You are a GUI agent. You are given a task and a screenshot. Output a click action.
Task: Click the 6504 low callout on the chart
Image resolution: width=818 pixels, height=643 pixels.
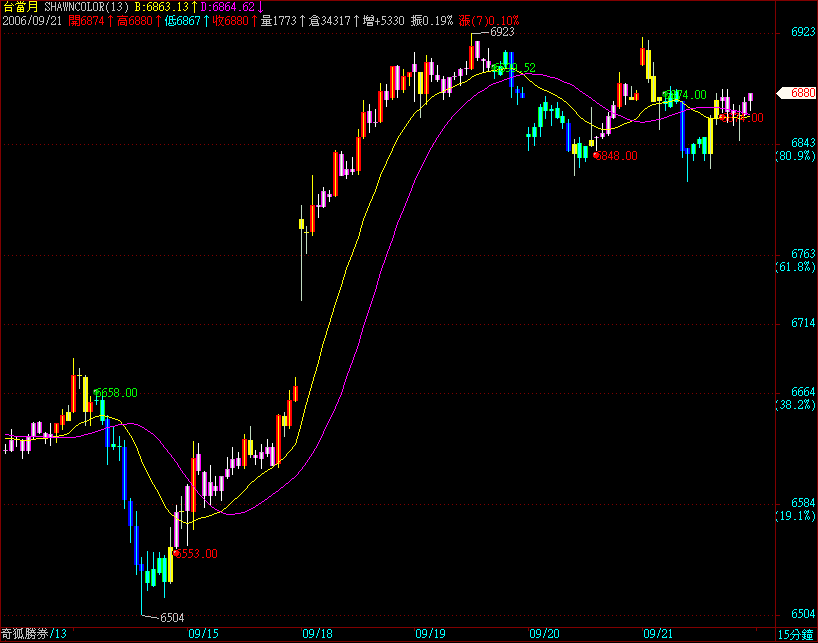[172, 618]
